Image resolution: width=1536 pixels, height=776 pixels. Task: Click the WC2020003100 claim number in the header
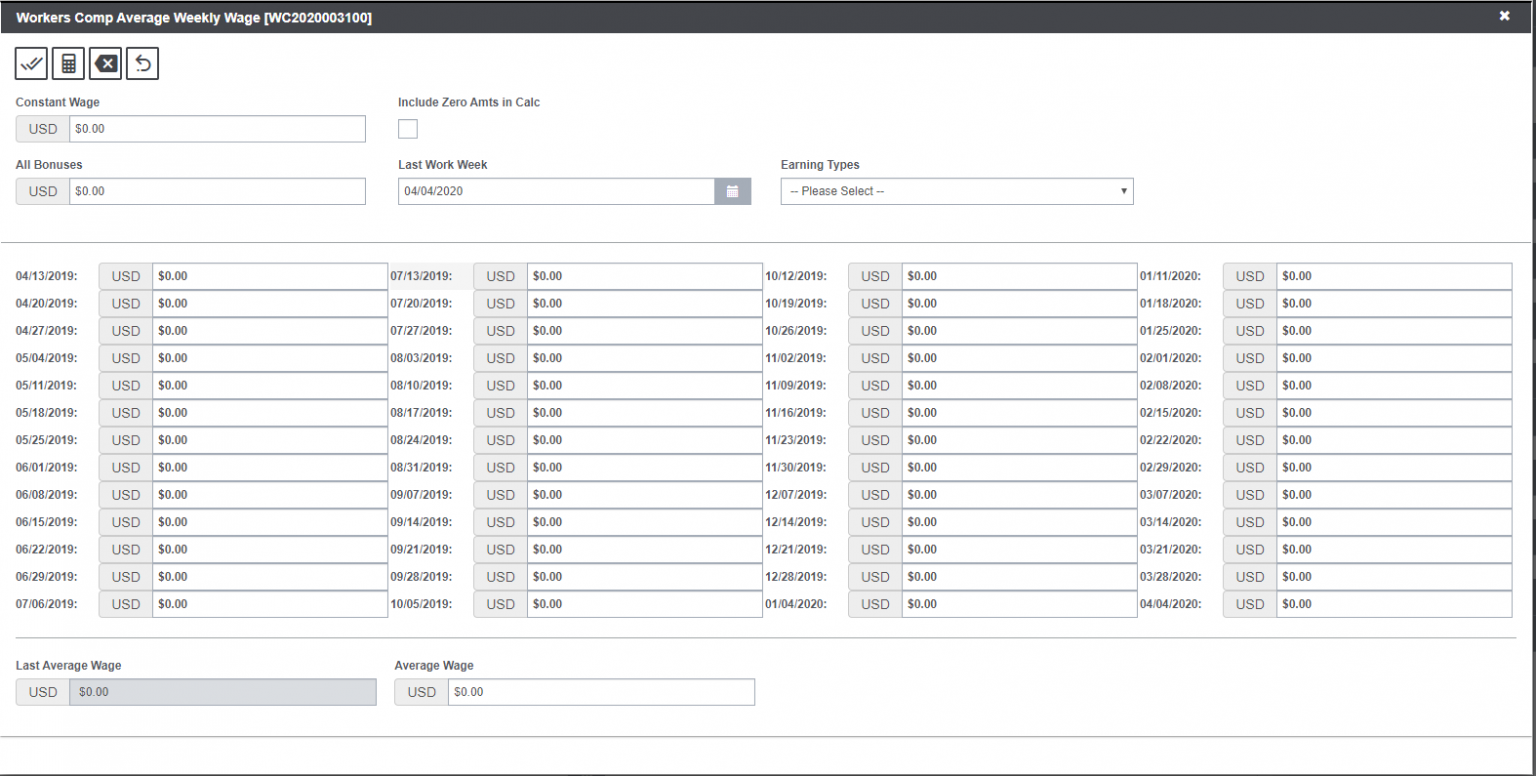(317, 17)
